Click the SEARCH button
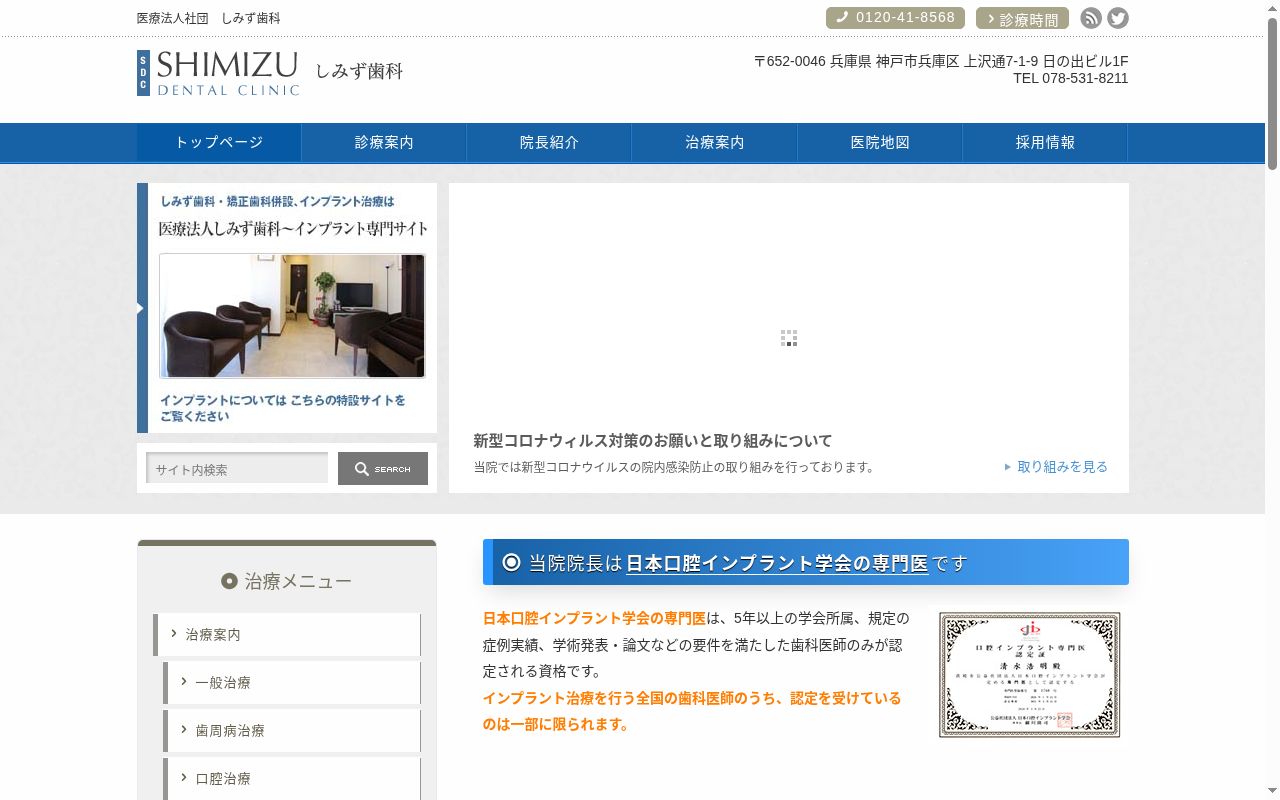This screenshot has width=1280, height=800. [383, 468]
